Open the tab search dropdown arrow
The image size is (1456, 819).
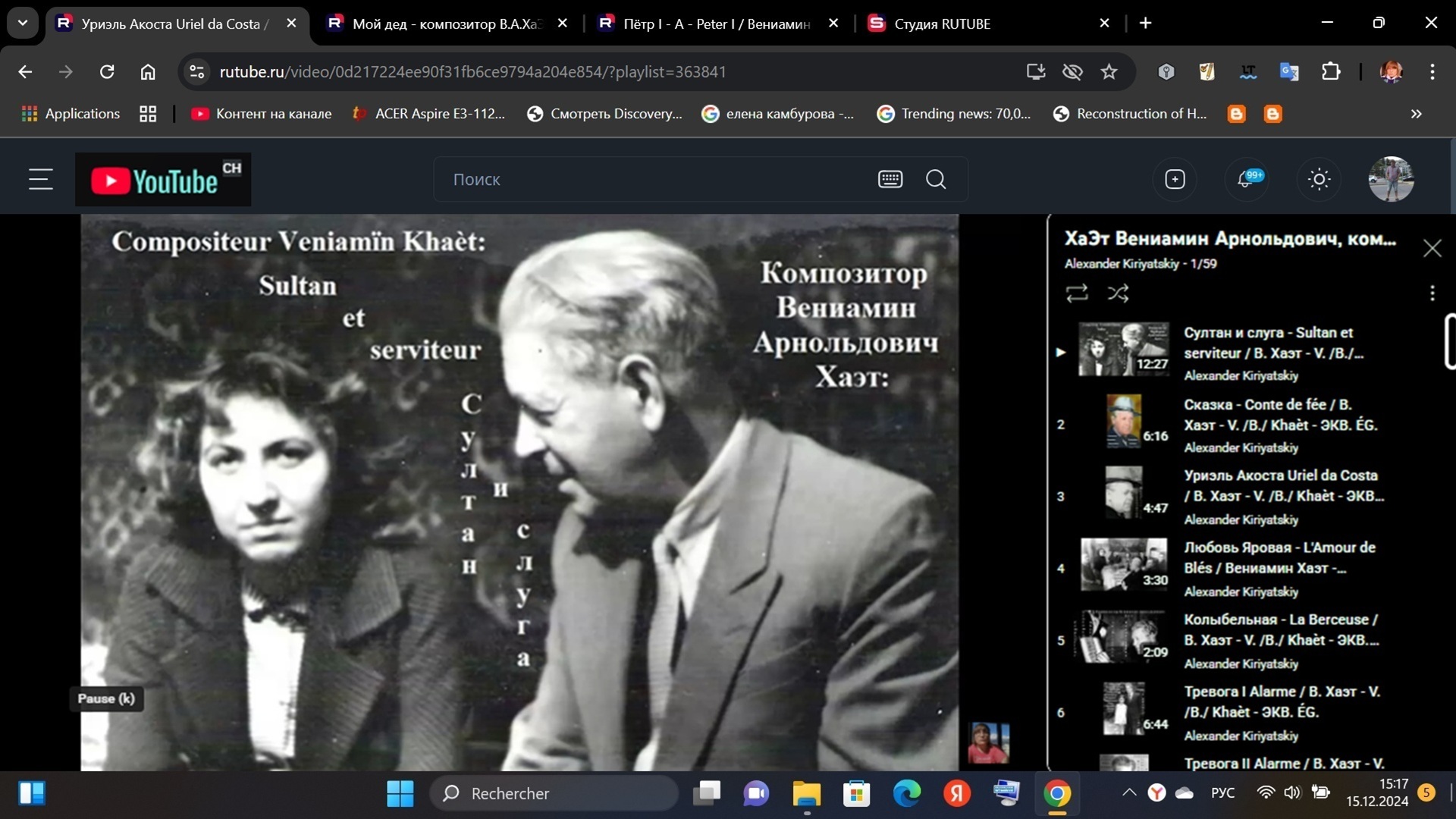click(x=23, y=24)
